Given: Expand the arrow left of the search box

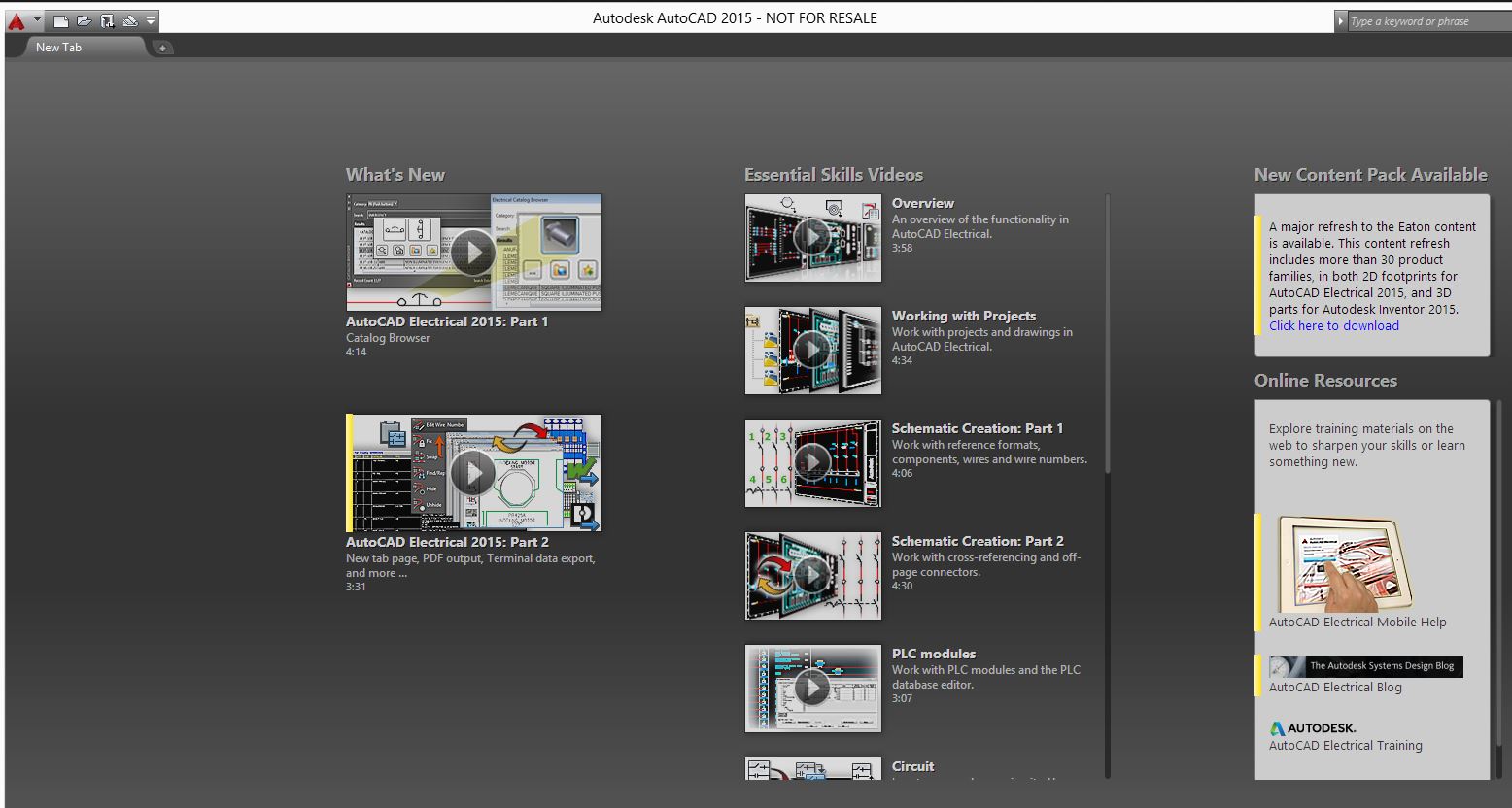Looking at the screenshot, I should point(1341,21).
